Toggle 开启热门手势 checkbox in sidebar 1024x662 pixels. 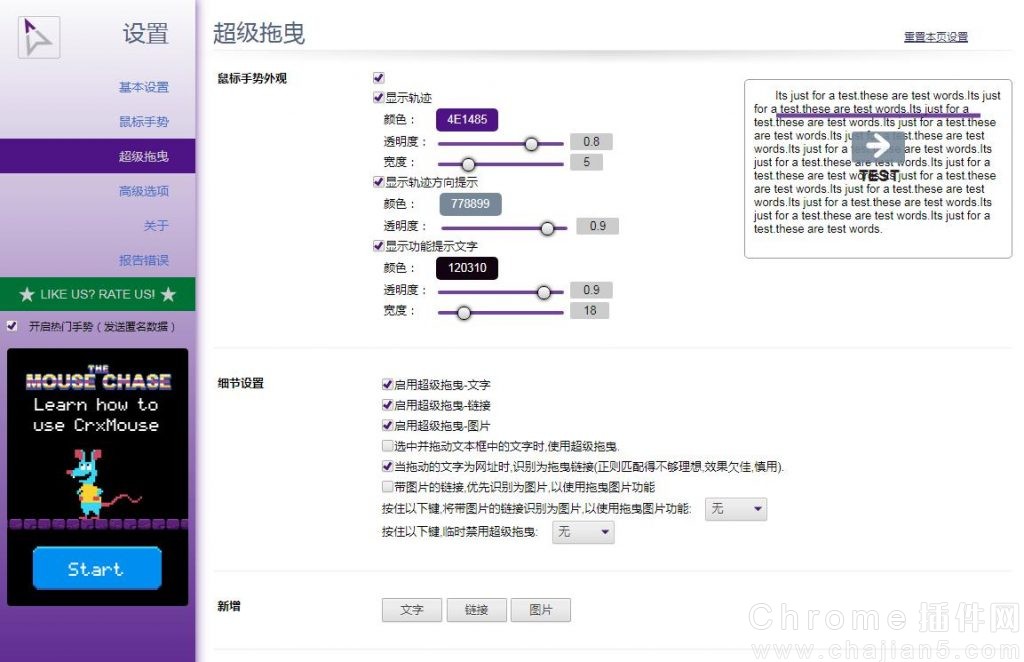coord(12,326)
